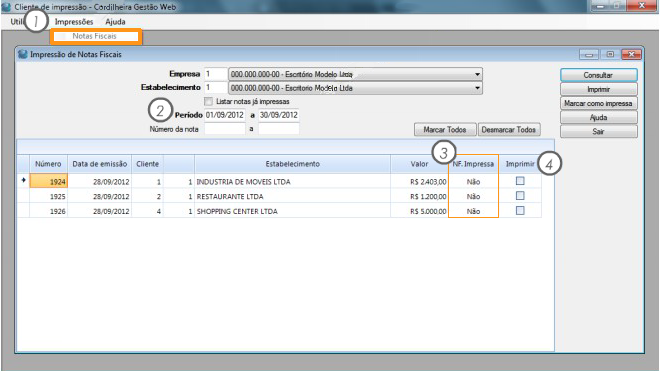The image size is (660, 371).
Task: Click Impressão de Notas Fiscais window icon
Action: tap(23, 54)
